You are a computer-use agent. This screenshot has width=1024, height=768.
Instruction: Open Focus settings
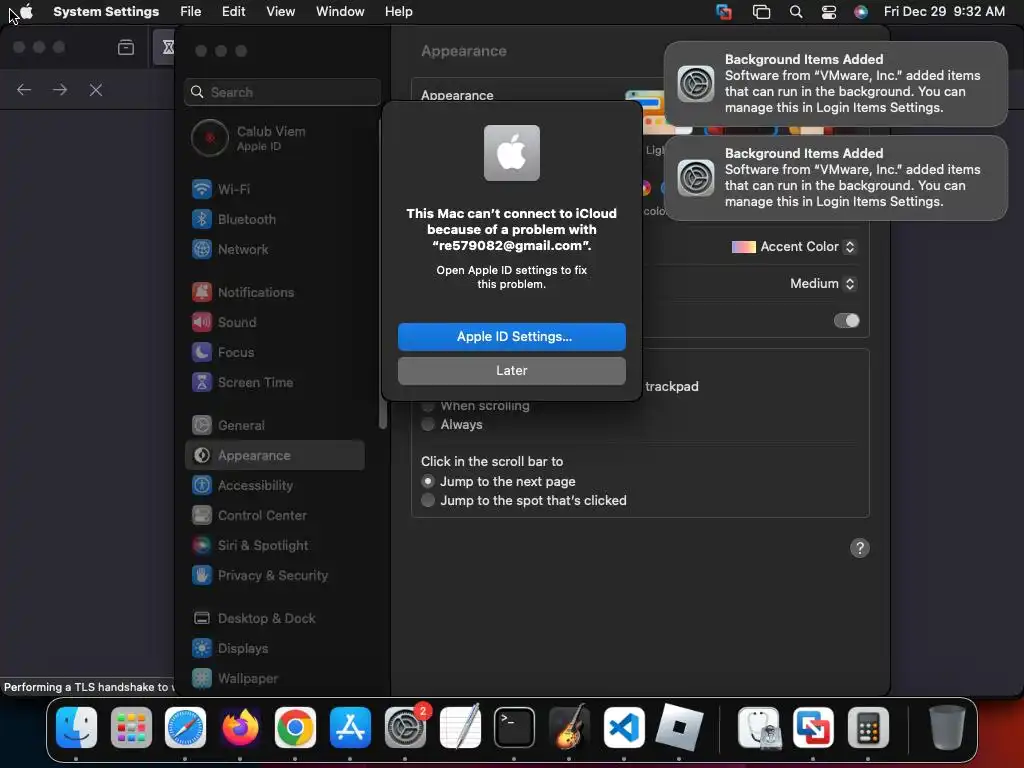(x=274, y=353)
